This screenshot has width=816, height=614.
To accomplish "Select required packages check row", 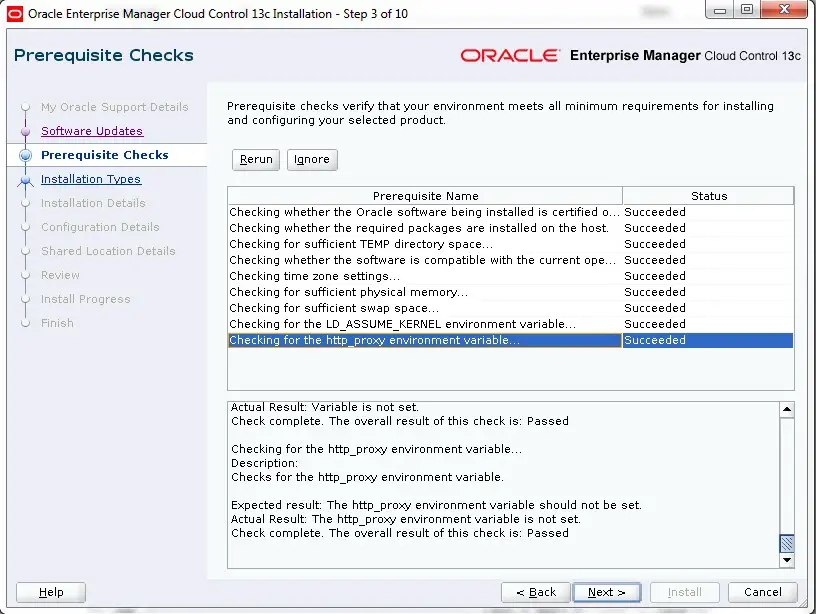I will [511, 228].
